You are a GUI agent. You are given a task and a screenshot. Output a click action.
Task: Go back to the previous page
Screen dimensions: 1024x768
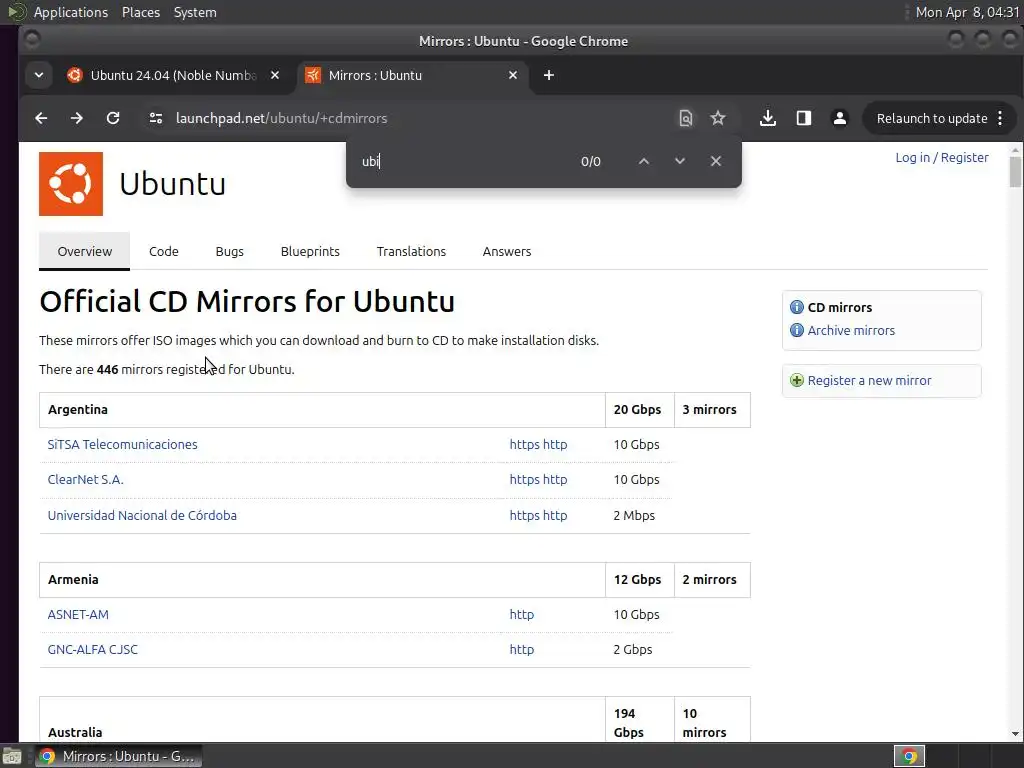point(41,118)
